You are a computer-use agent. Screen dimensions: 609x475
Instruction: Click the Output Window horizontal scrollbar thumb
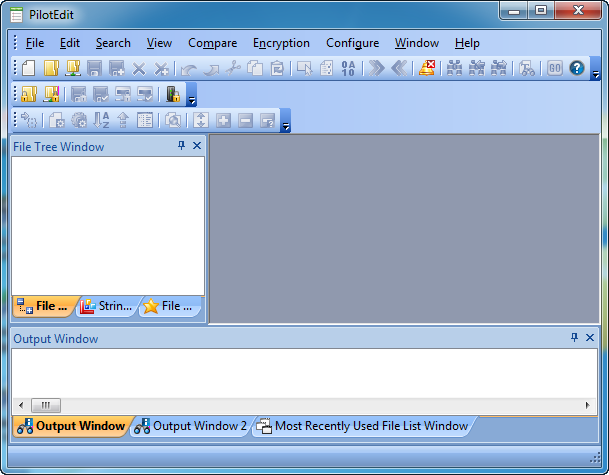(x=45, y=405)
